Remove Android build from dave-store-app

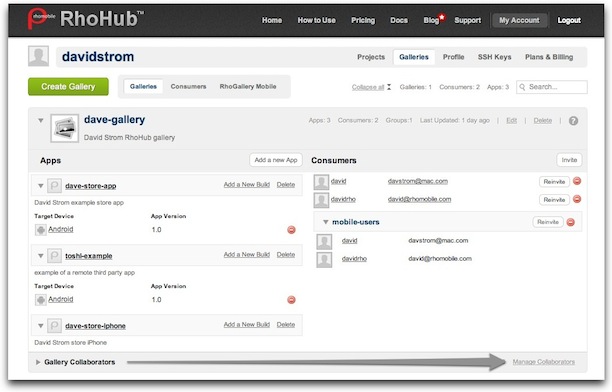point(291,230)
